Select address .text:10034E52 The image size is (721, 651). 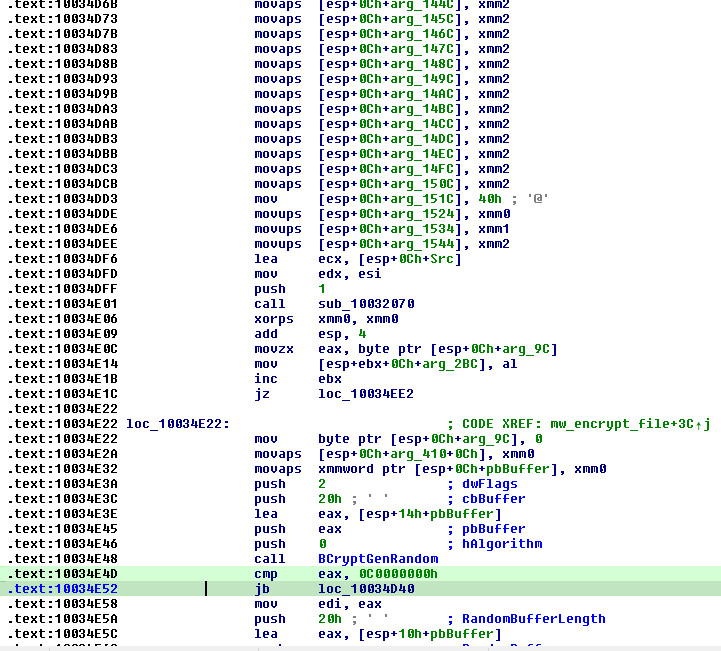[x=63, y=588]
